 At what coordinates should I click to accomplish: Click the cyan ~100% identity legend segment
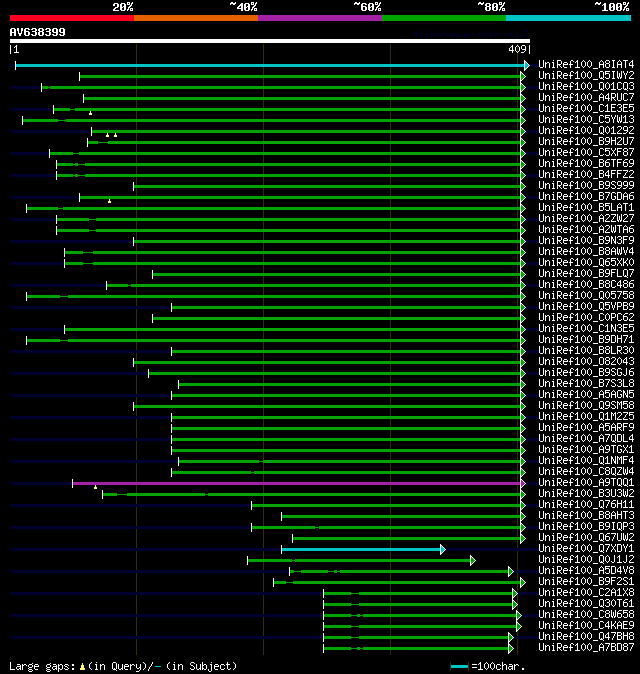(x=568, y=18)
